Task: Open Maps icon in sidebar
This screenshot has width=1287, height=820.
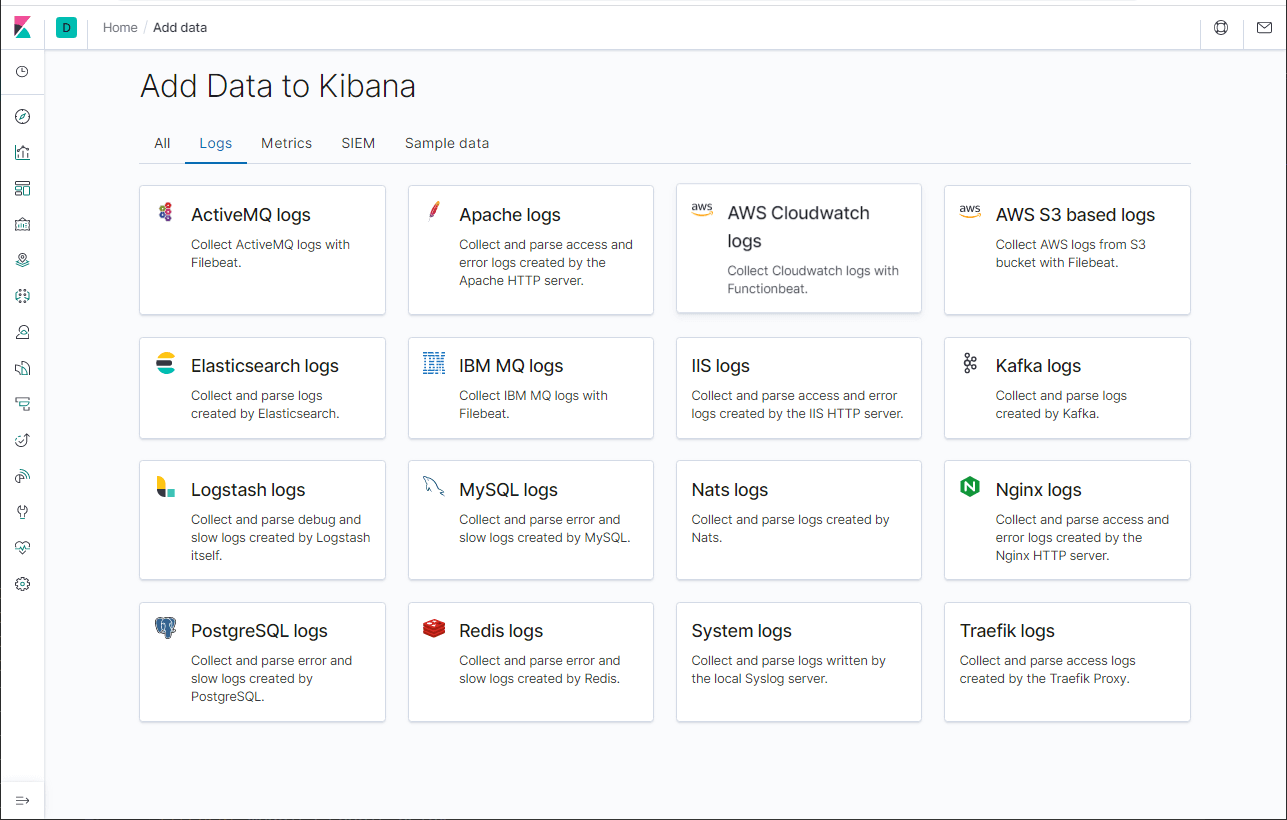Action: click(x=22, y=260)
